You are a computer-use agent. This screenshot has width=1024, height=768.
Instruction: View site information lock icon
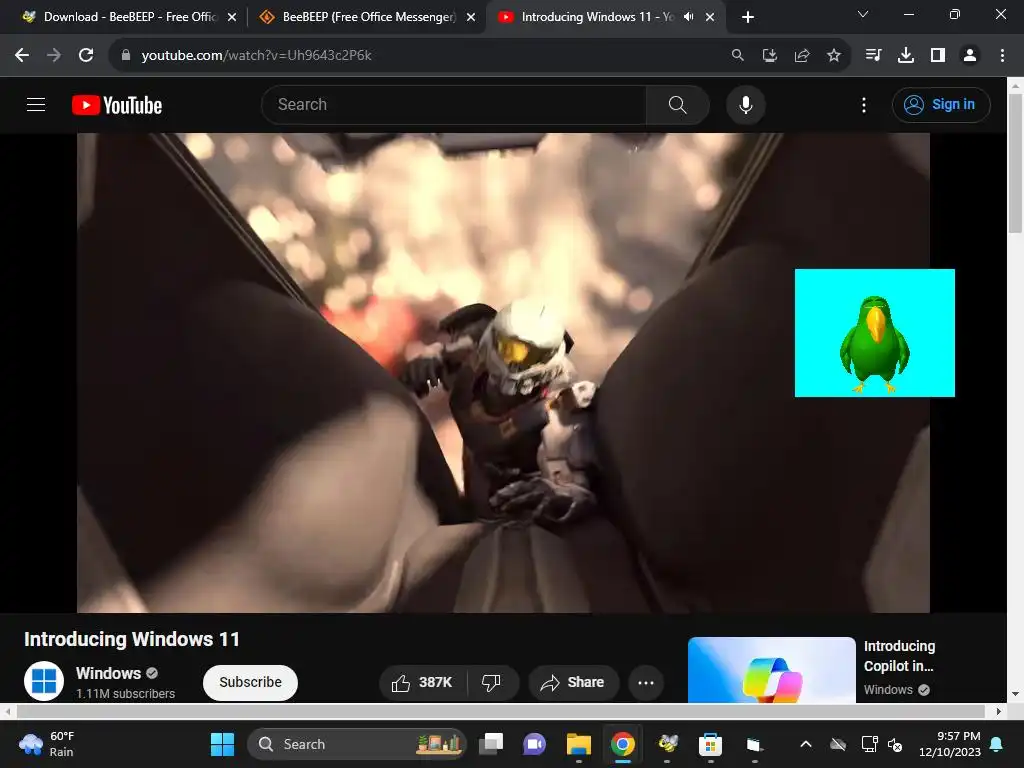click(126, 56)
